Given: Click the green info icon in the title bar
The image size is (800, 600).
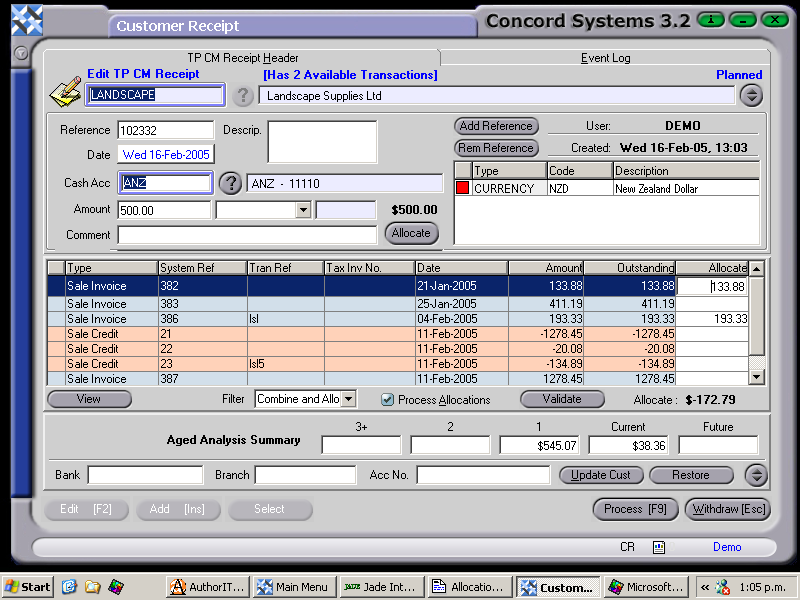Looking at the screenshot, I should click(710, 19).
